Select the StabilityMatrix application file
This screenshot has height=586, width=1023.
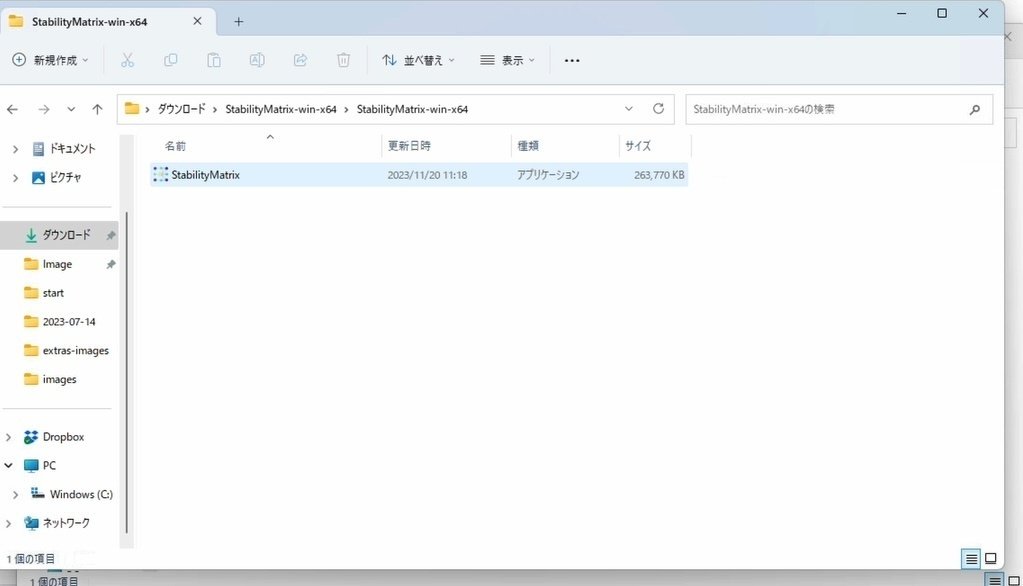point(419,175)
